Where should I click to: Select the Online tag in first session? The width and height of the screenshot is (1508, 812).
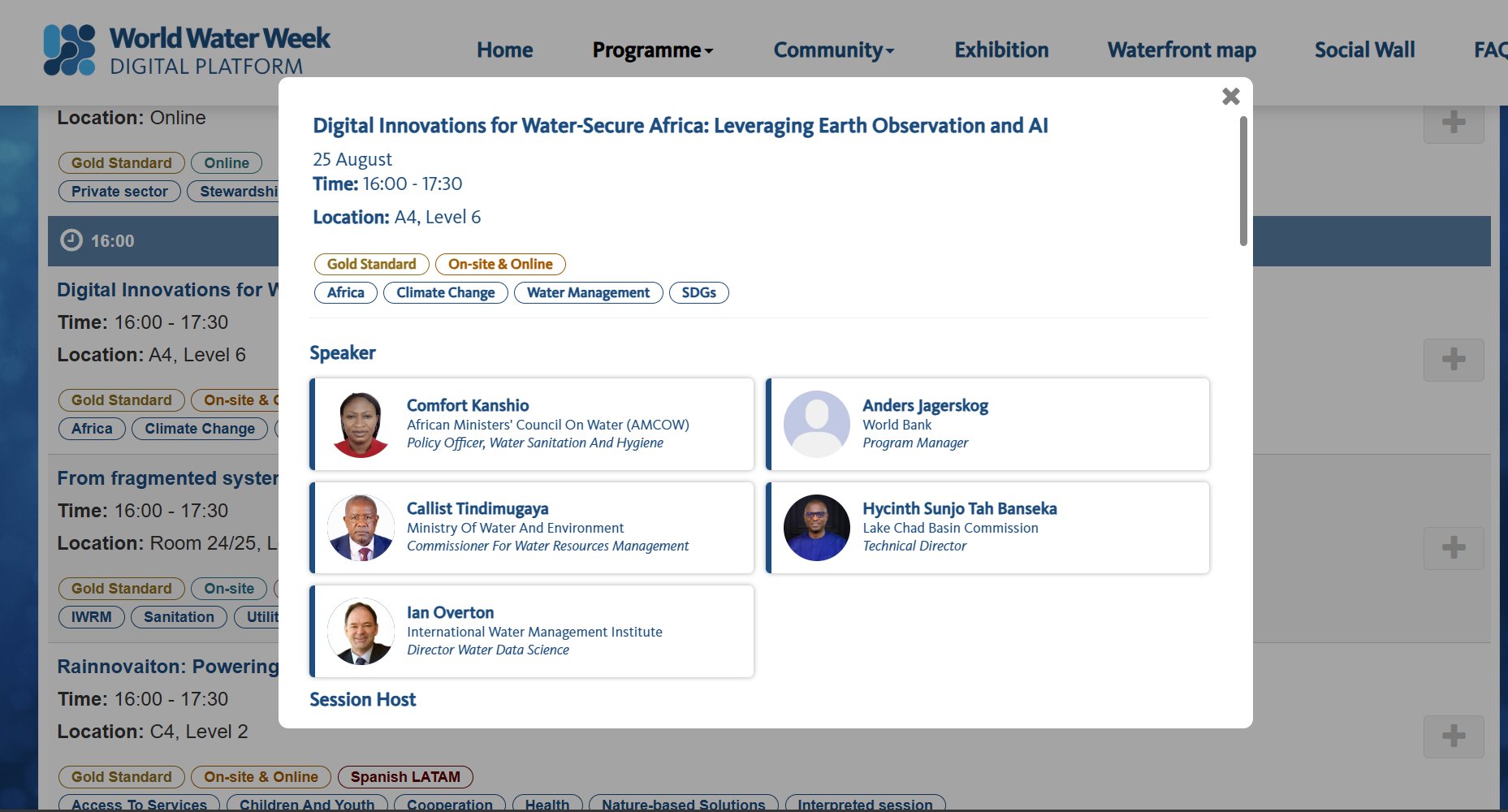pos(227,163)
